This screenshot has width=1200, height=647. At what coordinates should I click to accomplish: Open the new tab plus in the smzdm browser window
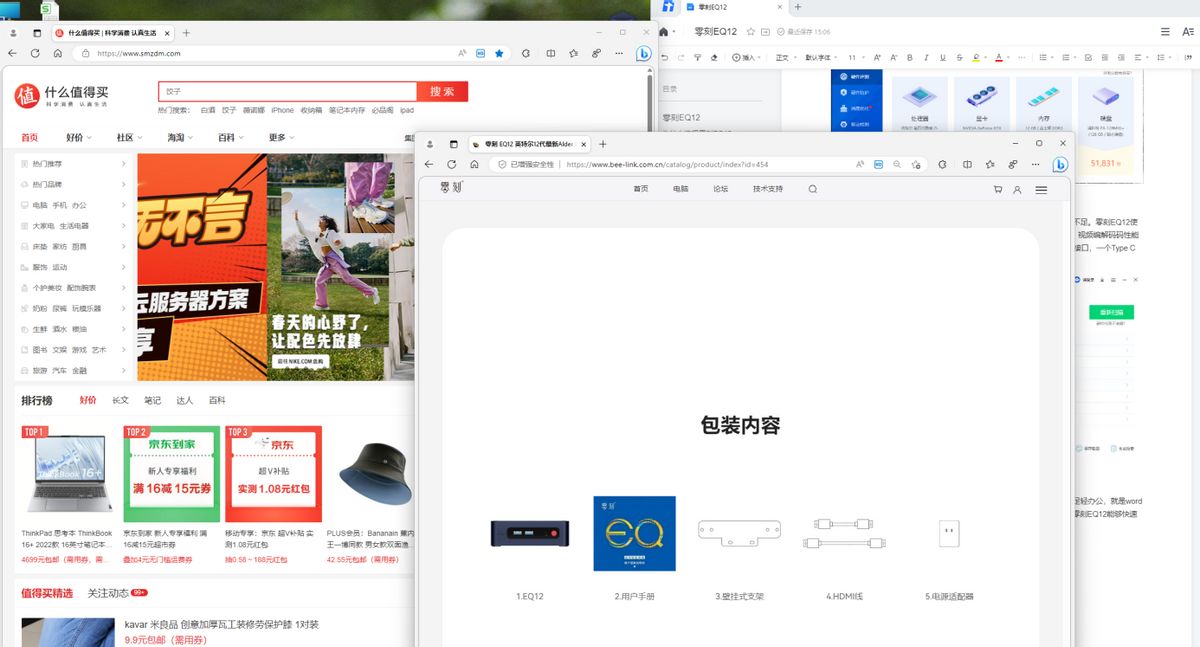point(186,33)
